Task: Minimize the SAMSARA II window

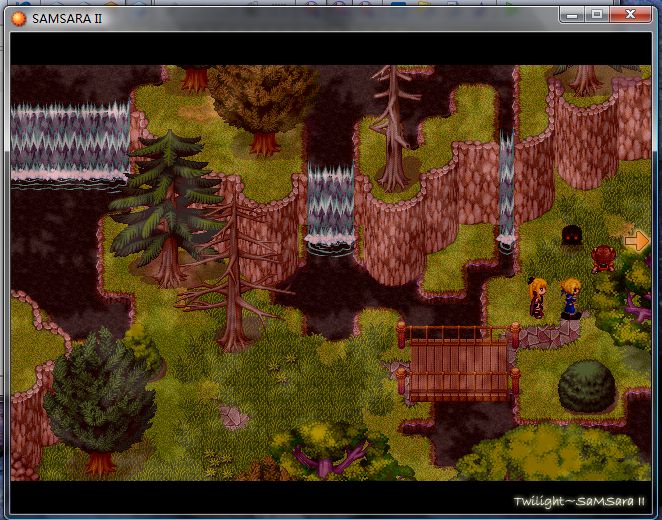Action: point(572,15)
